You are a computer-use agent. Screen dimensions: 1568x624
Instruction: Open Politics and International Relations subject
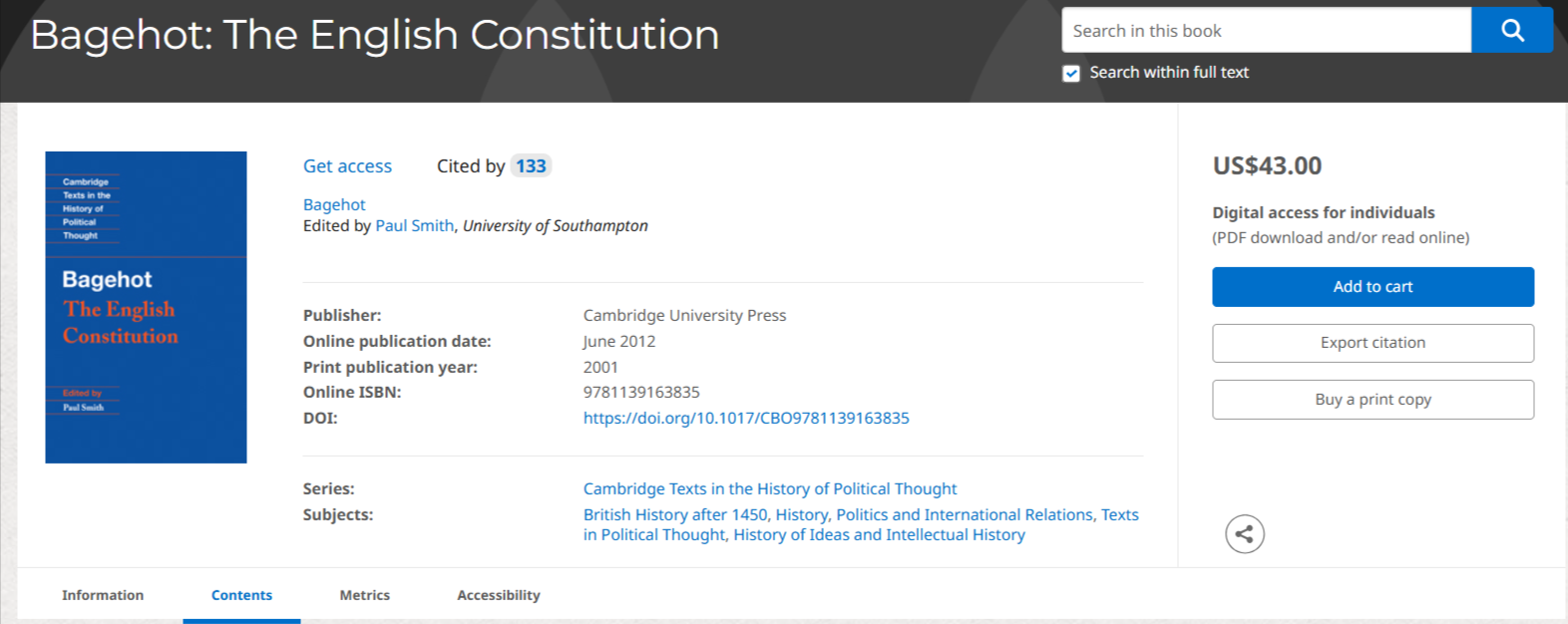[x=965, y=515]
